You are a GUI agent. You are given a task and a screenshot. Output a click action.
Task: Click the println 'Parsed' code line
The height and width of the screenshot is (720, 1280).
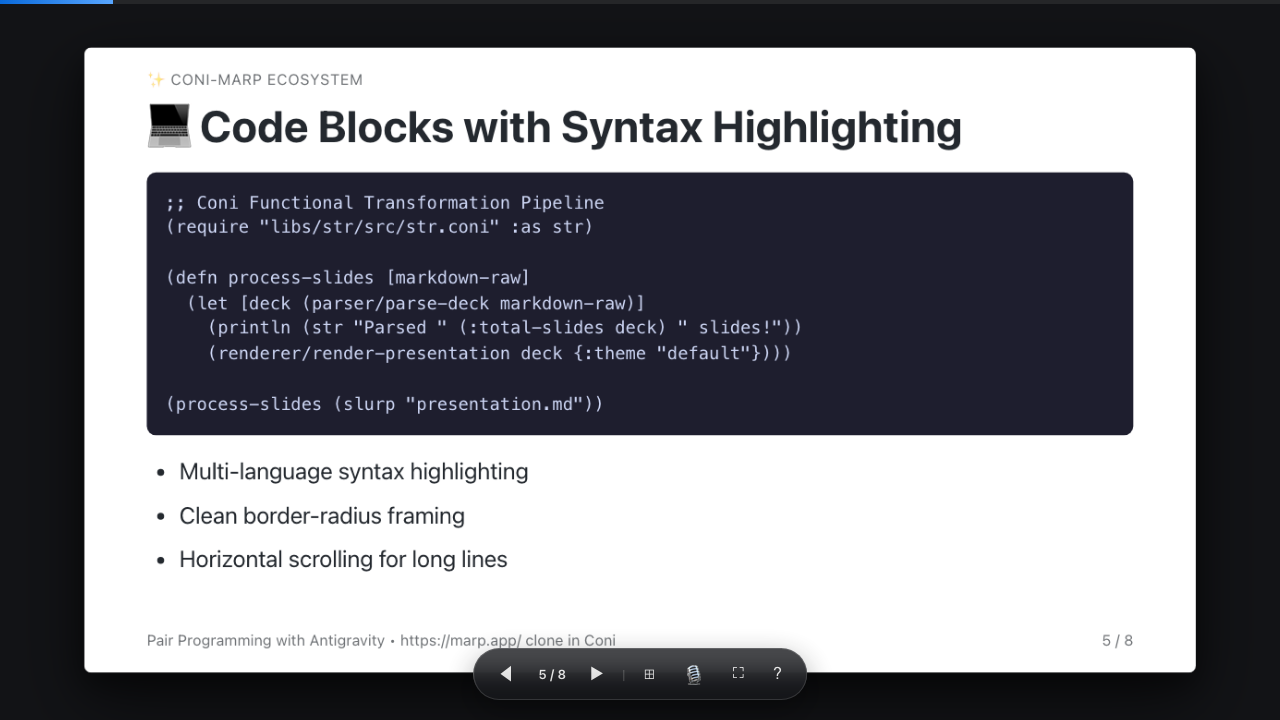tap(505, 327)
